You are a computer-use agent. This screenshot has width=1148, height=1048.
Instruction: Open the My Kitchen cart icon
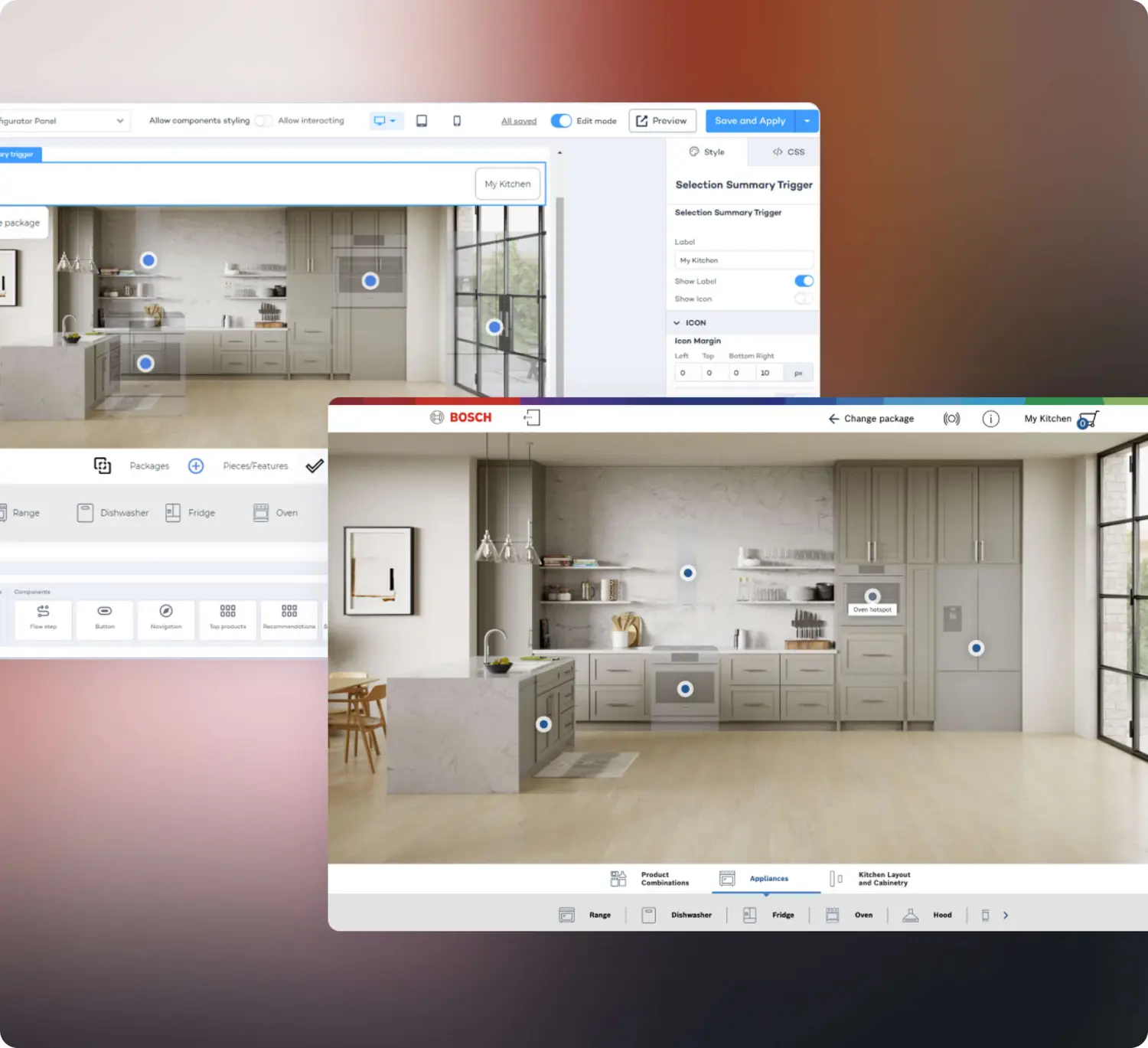coord(1088,420)
